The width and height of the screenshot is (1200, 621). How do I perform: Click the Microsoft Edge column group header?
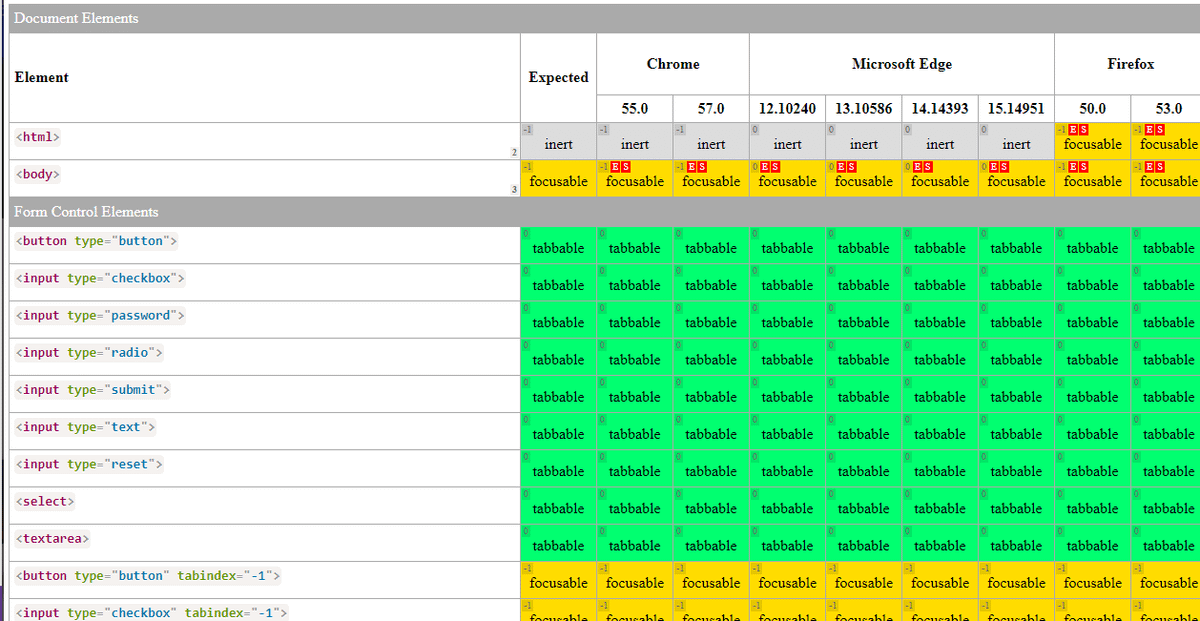coord(901,64)
